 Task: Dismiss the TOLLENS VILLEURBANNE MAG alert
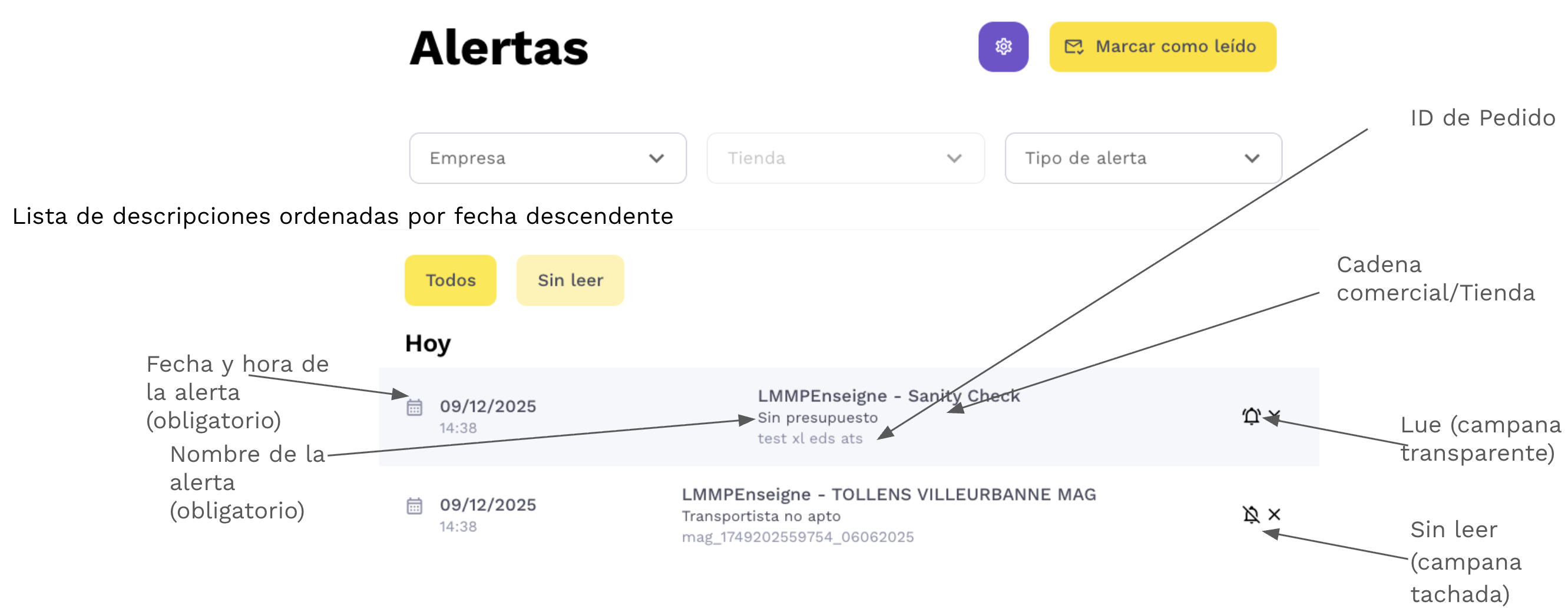tap(1274, 514)
